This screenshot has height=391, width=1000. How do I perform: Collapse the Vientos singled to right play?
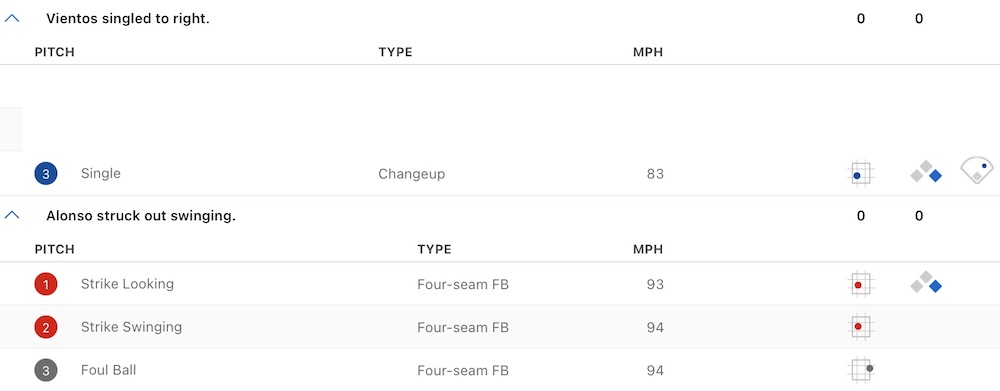point(11,19)
